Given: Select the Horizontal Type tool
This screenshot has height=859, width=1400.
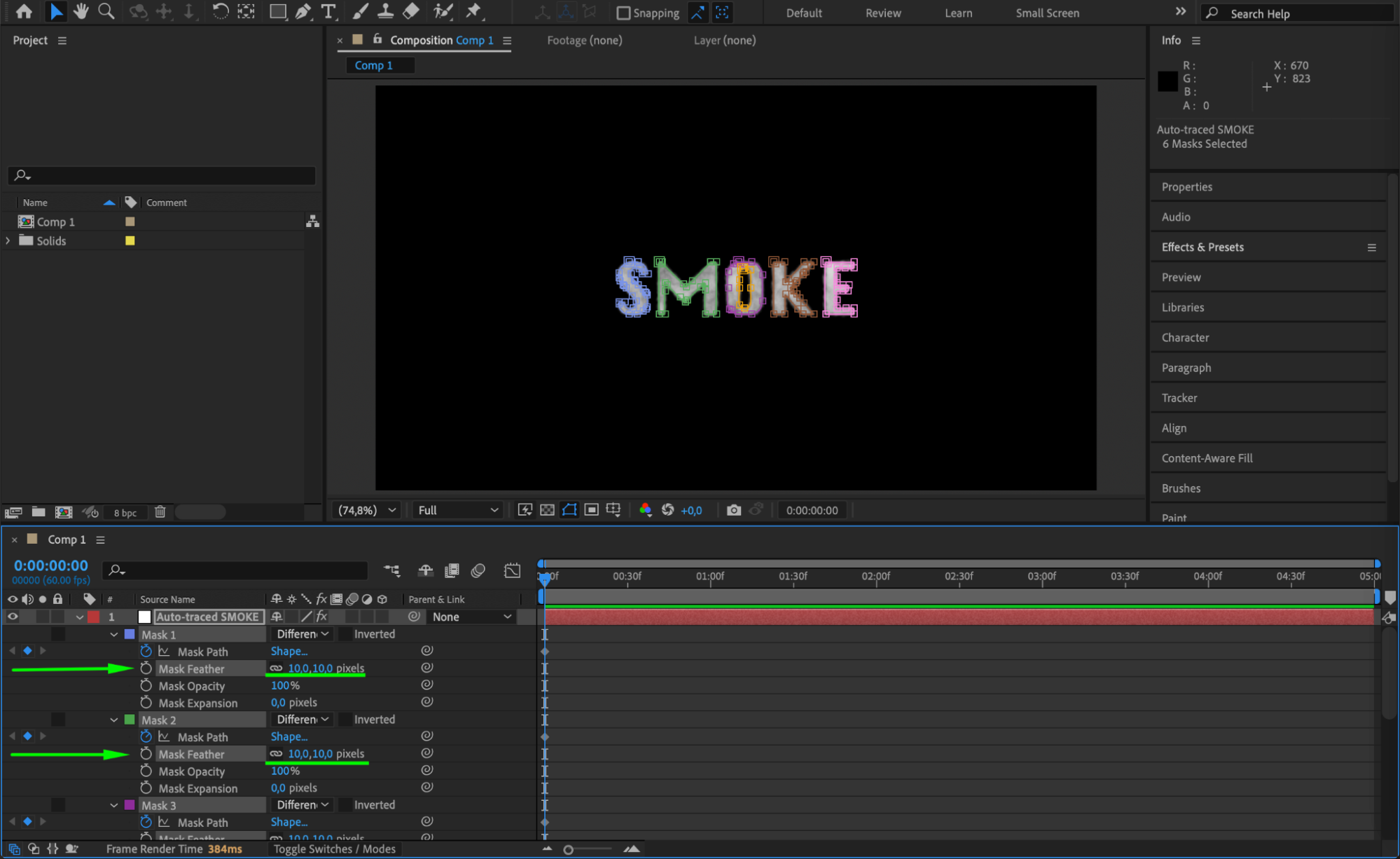Looking at the screenshot, I should point(328,11).
